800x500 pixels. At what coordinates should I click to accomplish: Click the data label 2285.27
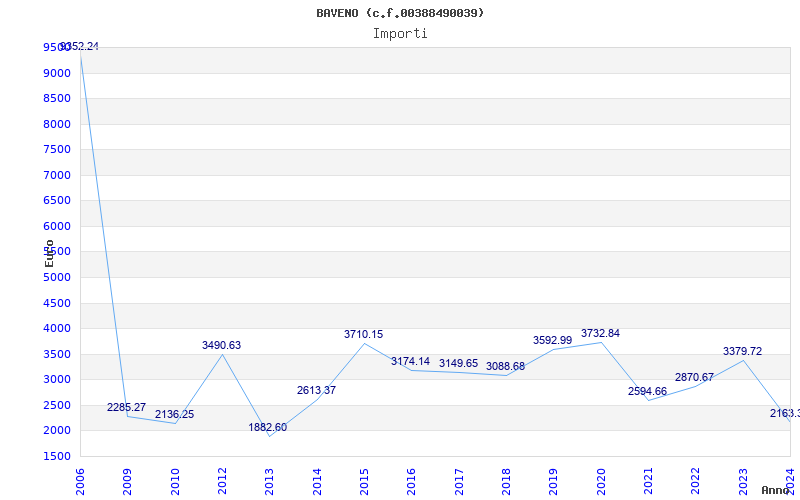coord(127,407)
